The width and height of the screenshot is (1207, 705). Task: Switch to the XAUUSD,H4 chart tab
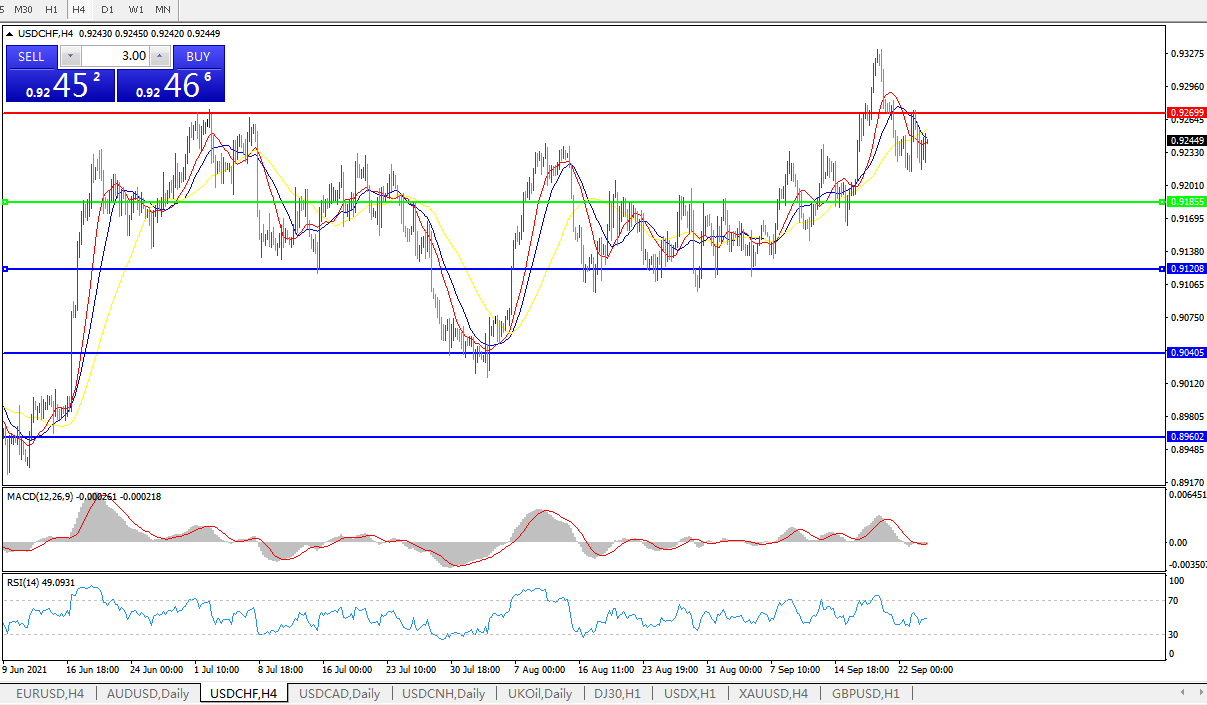[773, 693]
